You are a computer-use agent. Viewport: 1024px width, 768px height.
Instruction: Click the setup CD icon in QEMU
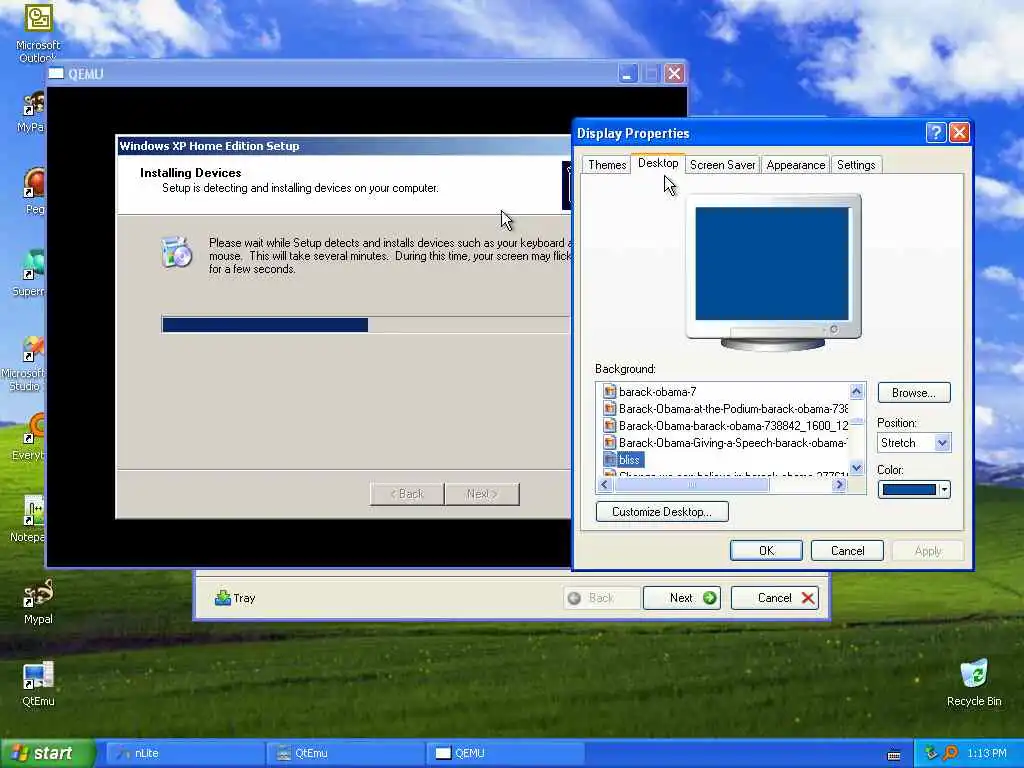tap(176, 252)
